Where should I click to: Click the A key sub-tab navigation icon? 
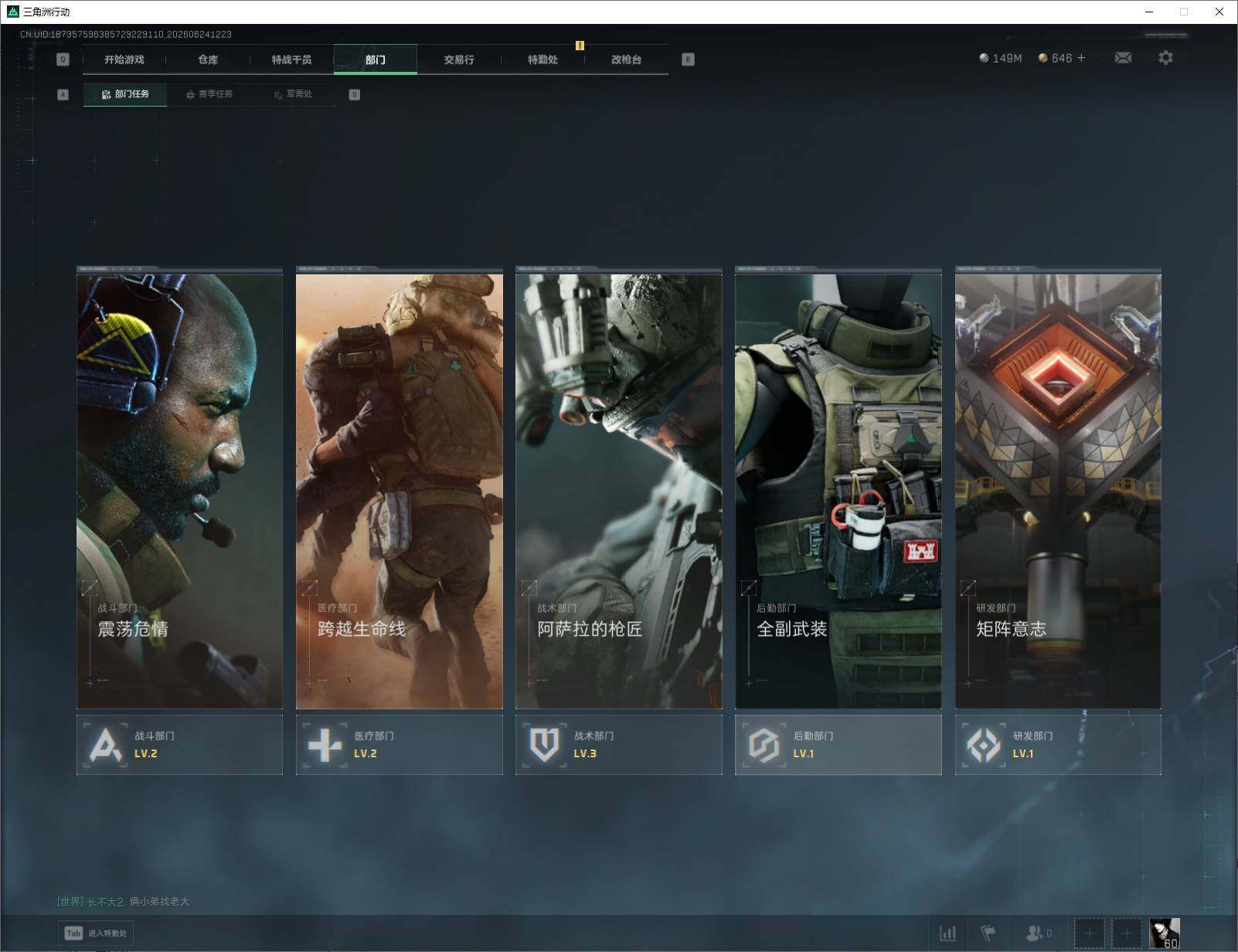(x=63, y=94)
